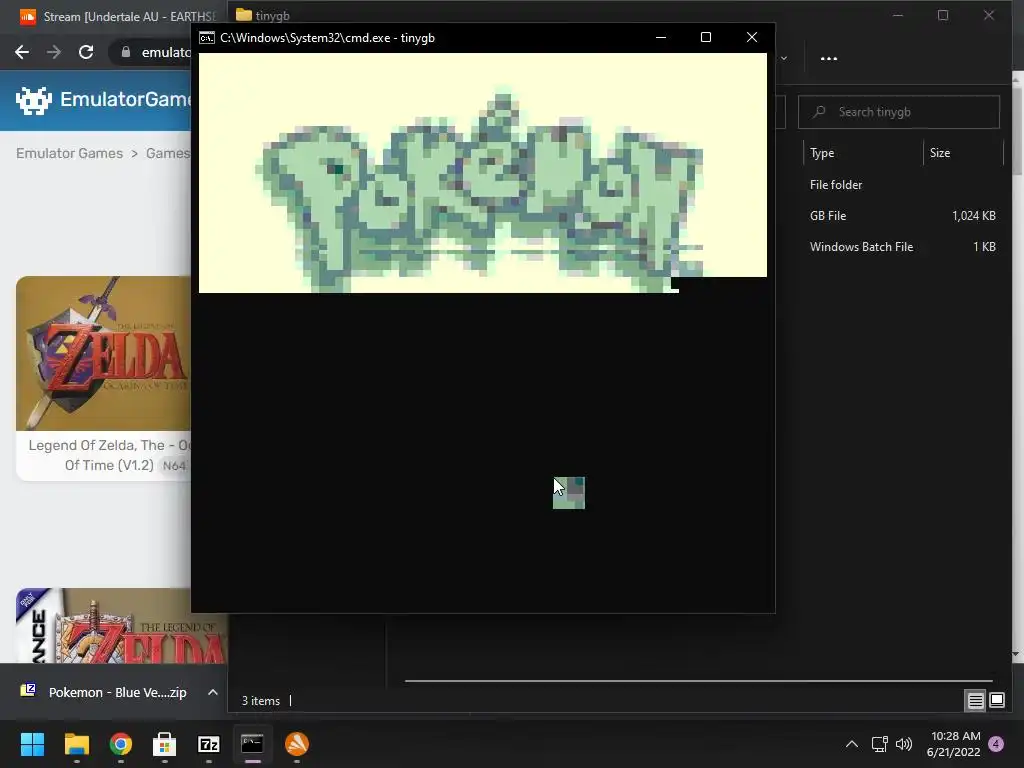Select the Stream Undertale AU browser tab
This screenshot has width=1024, height=768.
point(116,16)
